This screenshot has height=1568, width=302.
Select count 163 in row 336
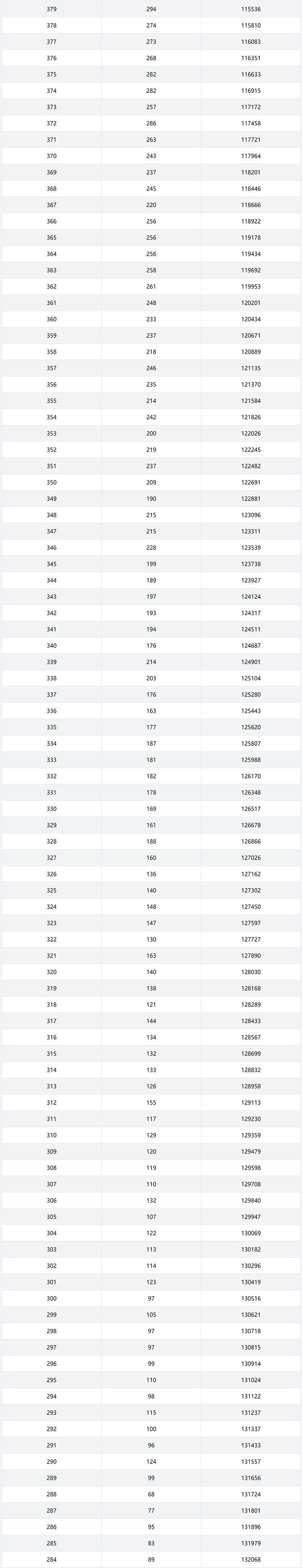151,711
